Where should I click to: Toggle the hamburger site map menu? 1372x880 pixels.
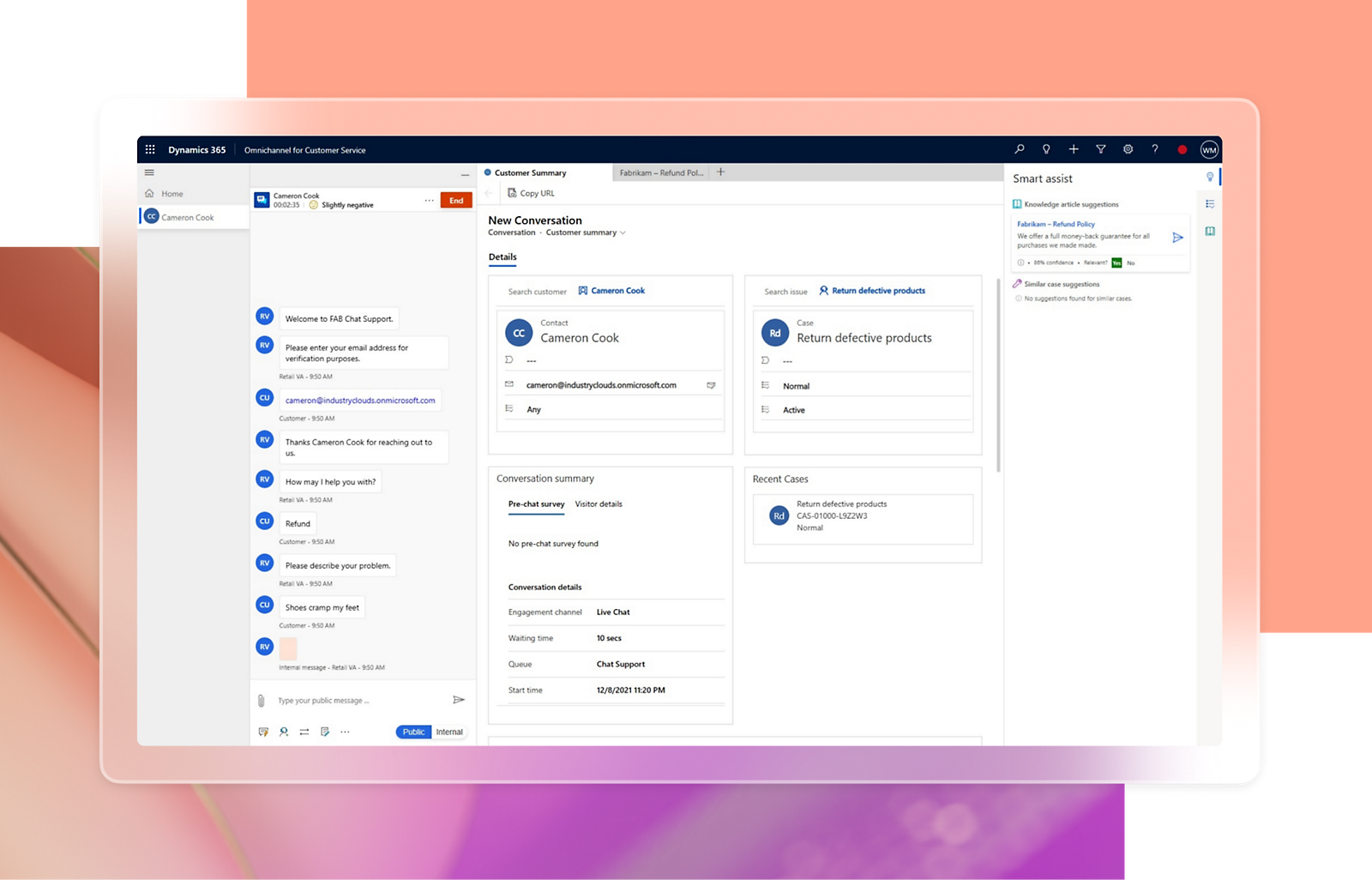pos(149,172)
